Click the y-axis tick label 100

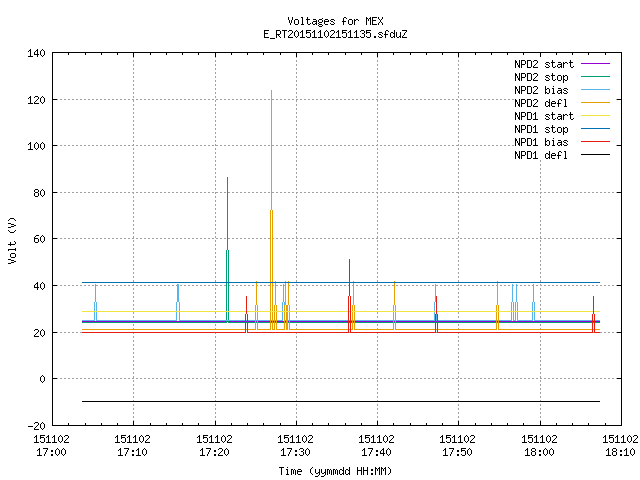tap(36, 146)
